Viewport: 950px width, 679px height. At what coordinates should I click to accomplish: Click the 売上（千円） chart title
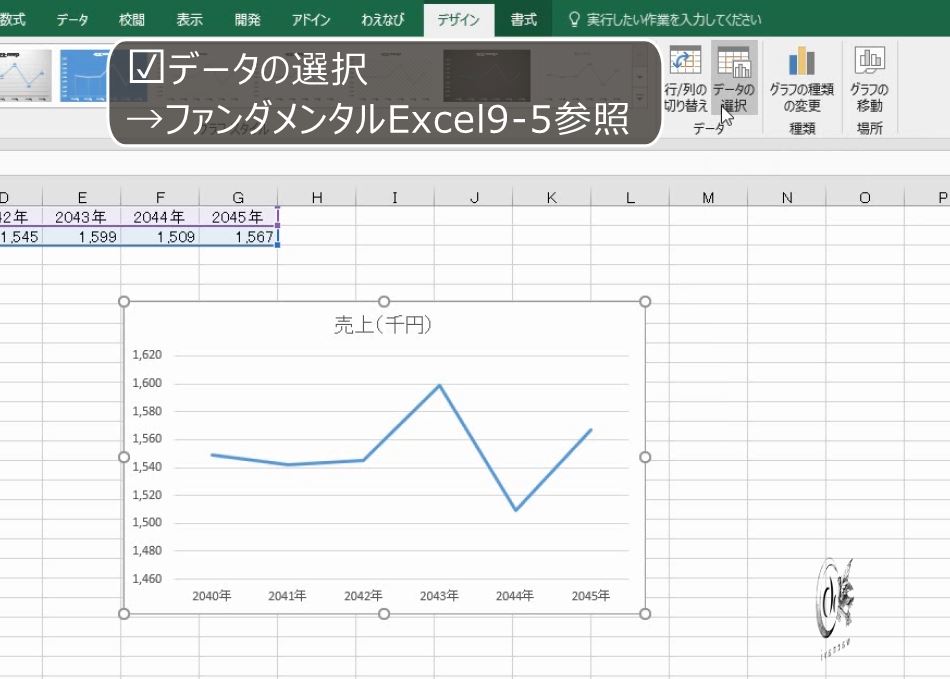pos(384,324)
